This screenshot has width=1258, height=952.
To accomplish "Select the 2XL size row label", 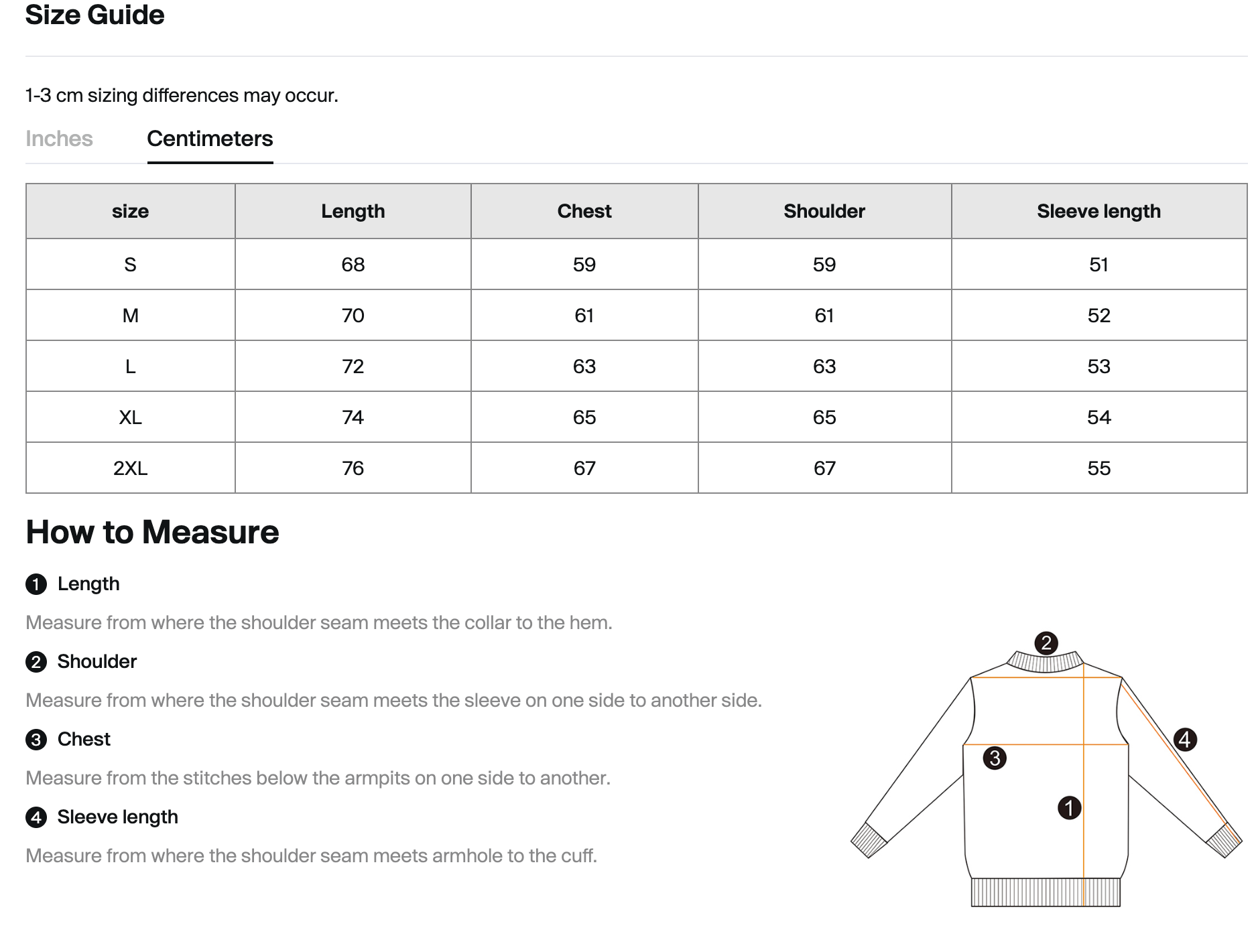I will [x=131, y=468].
